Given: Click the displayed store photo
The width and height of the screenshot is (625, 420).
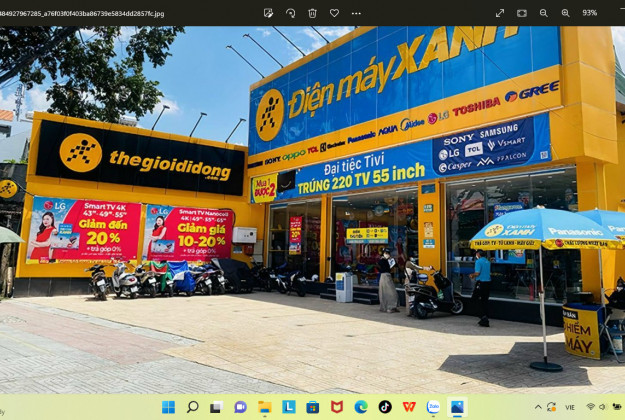Looking at the screenshot, I should 312,210.
